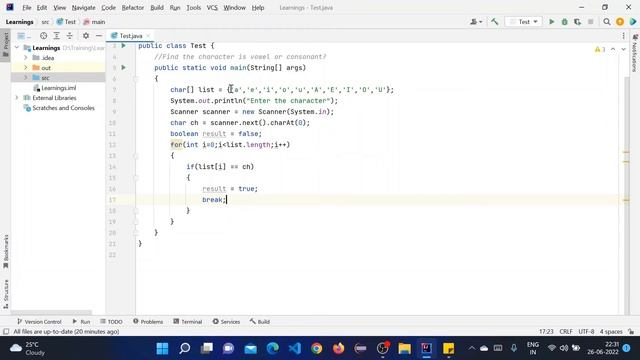Open File Explorer from taskbar
Screen dimensions: 640x360
pos(404,348)
